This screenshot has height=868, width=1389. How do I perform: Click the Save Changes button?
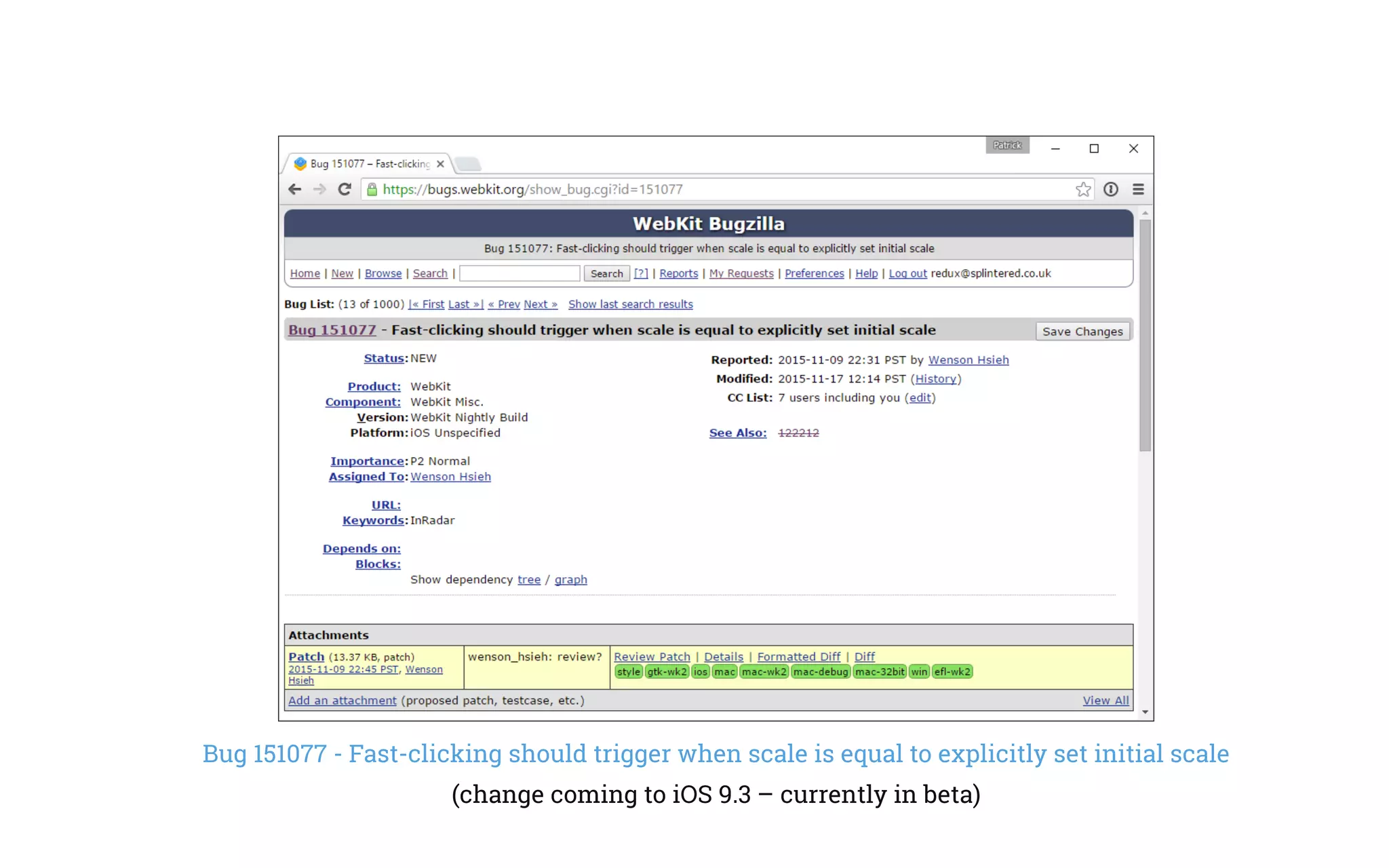click(1082, 332)
